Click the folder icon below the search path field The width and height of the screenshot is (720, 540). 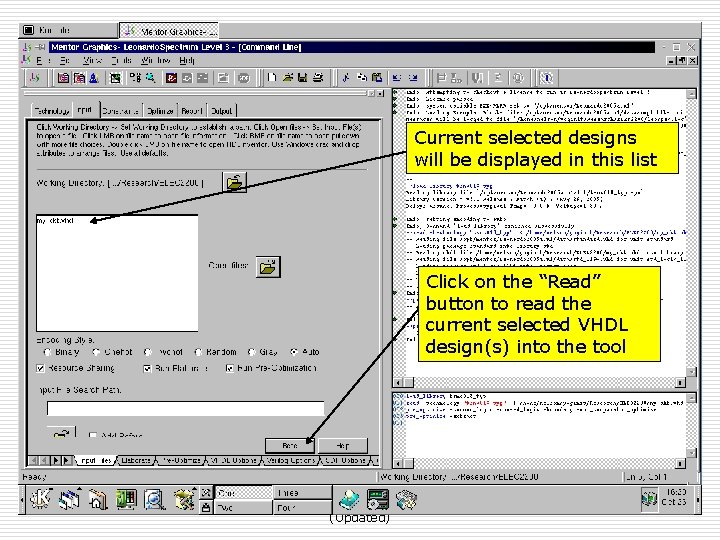point(61,432)
